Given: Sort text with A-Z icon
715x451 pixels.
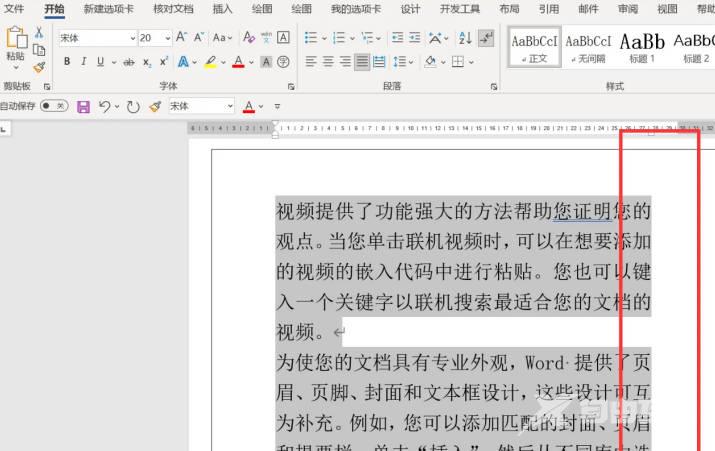Looking at the screenshot, I should pyautogui.click(x=465, y=37).
